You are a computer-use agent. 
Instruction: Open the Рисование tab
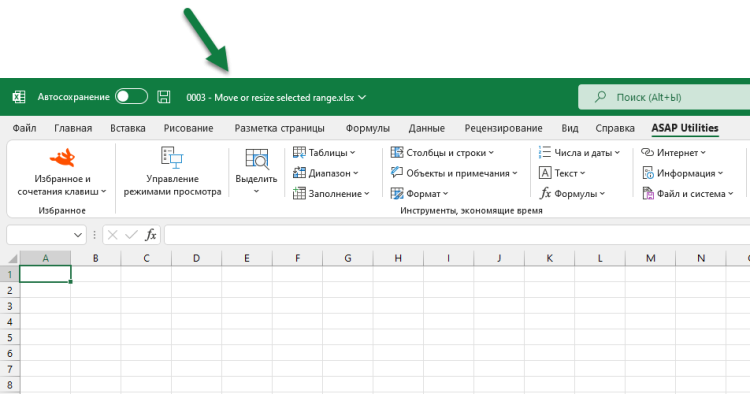pos(188,128)
